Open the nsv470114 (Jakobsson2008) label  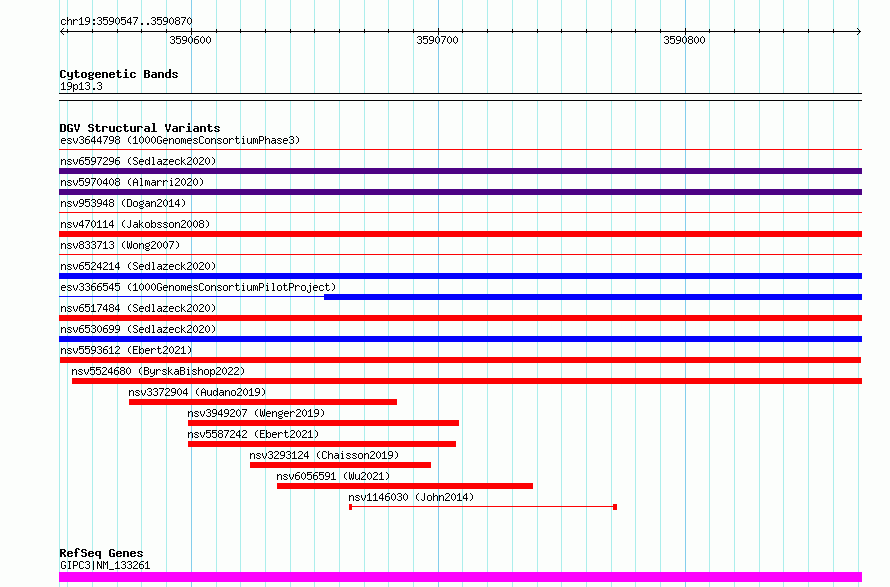tap(135, 224)
